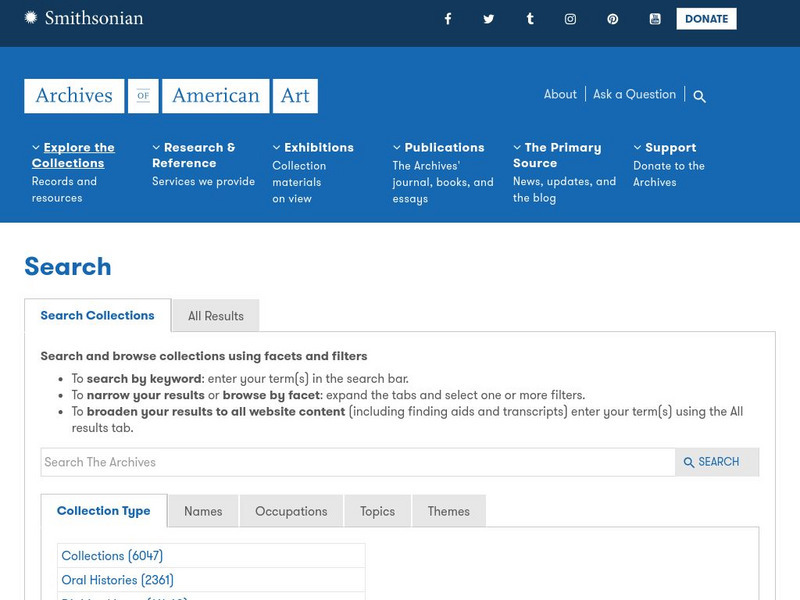Expand the Research & Reference menu
Image resolution: width=800 pixels, height=600 pixels.
point(194,155)
